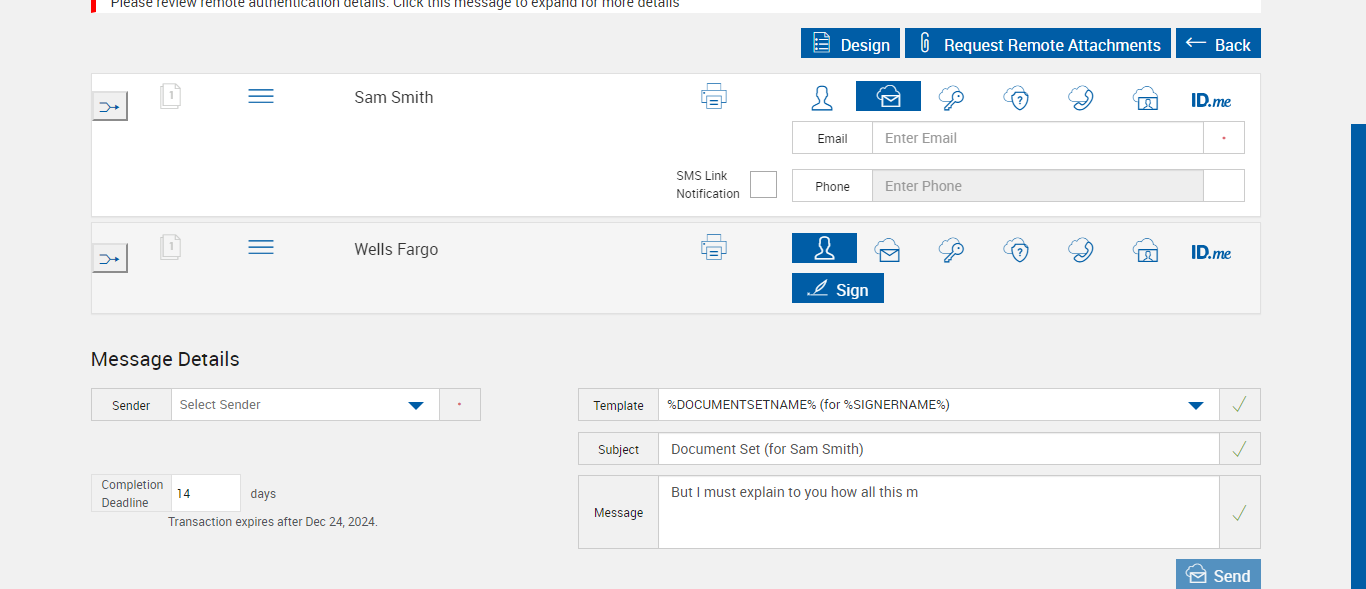
Task: Click the printer icon in Sam Smith's row
Action: coord(714,97)
